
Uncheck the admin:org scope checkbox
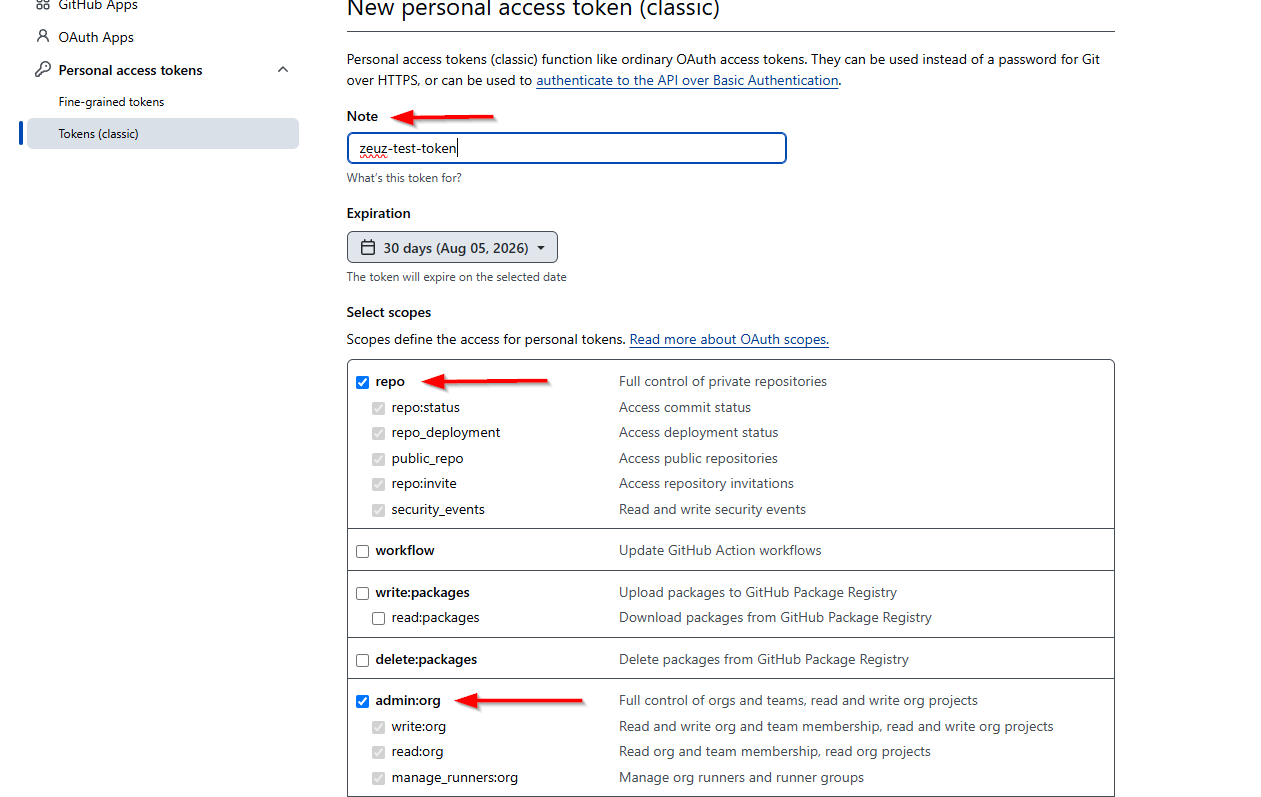[363, 701]
